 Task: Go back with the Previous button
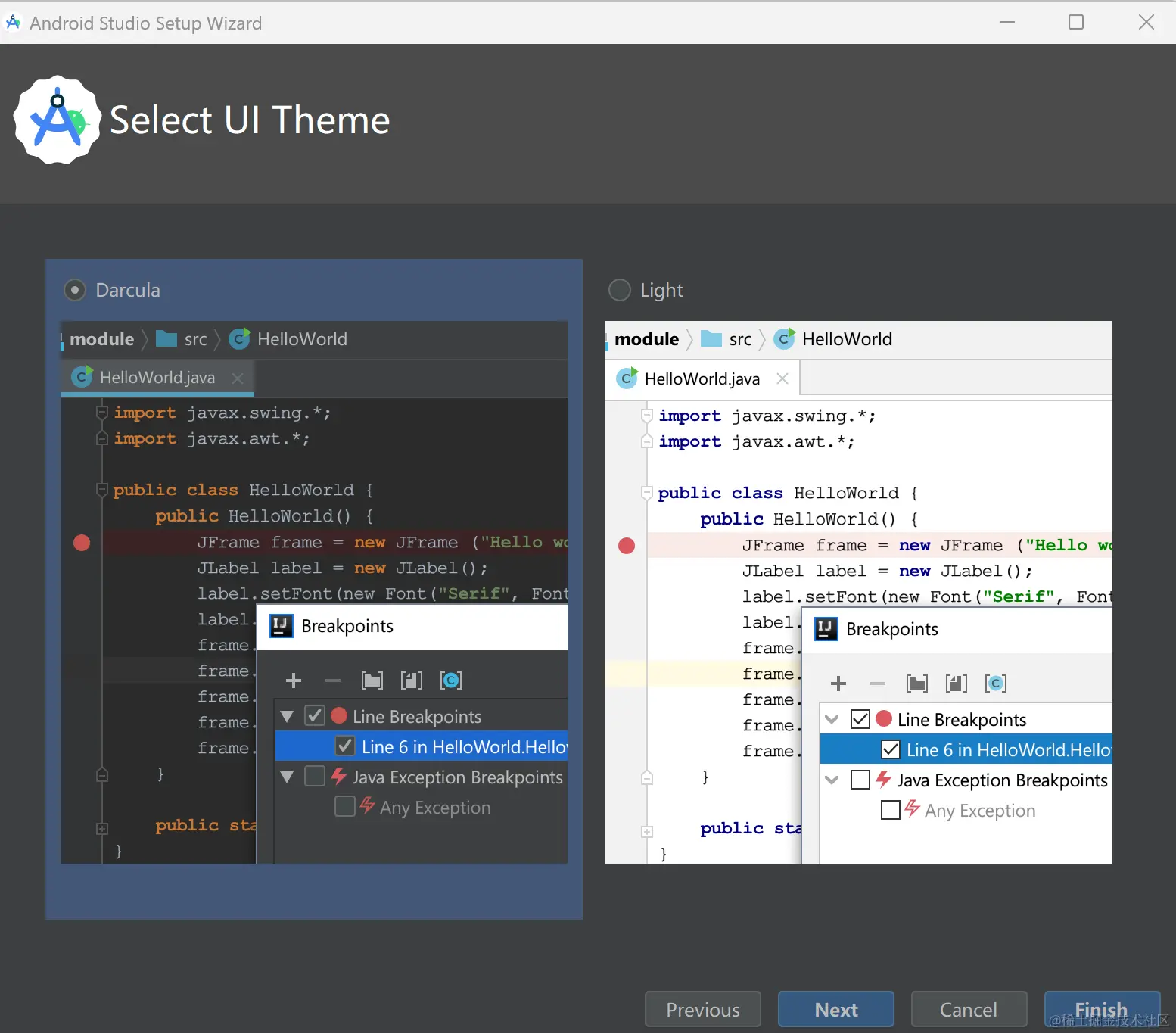coord(703,1010)
